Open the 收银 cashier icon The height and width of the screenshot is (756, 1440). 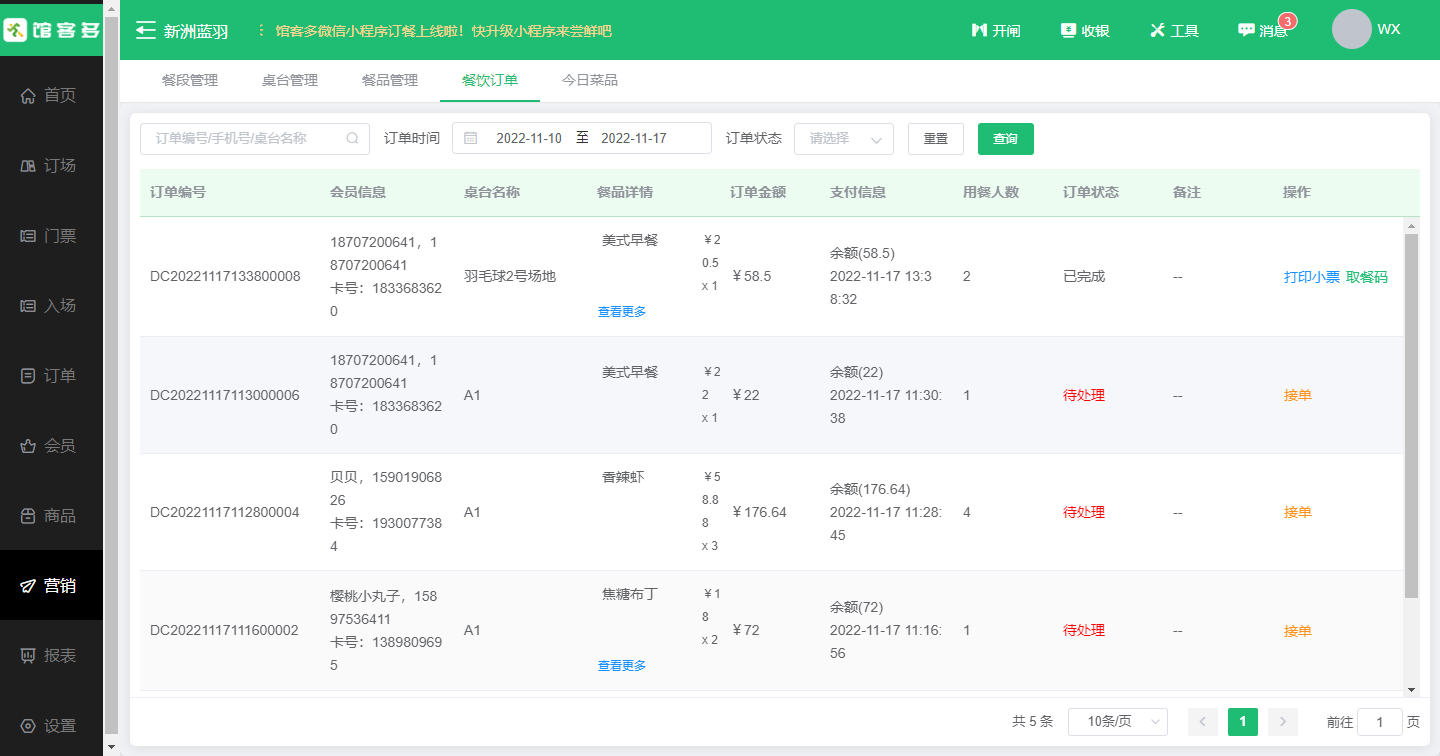click(1068, 31)
